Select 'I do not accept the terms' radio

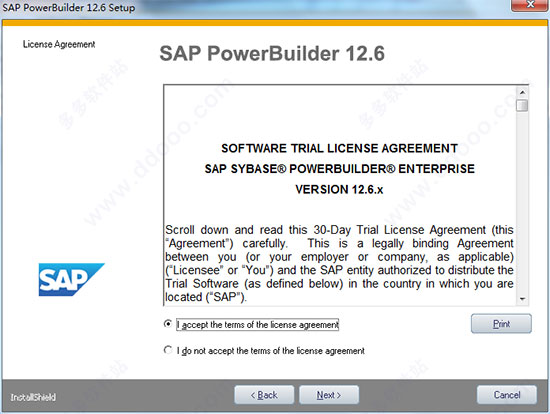168,350
